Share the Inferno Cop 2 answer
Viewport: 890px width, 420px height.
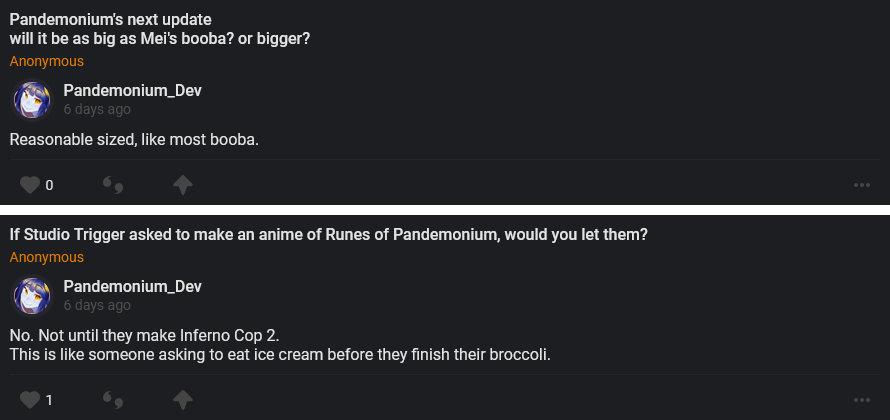182,400
